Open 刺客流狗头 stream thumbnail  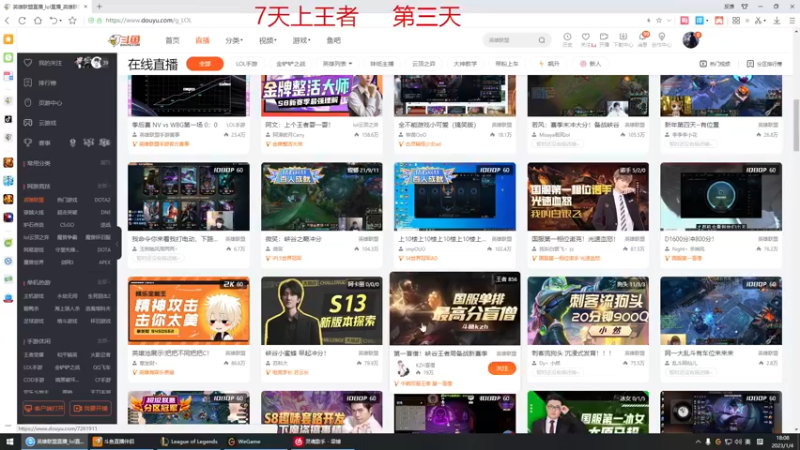tap(588, 311)
